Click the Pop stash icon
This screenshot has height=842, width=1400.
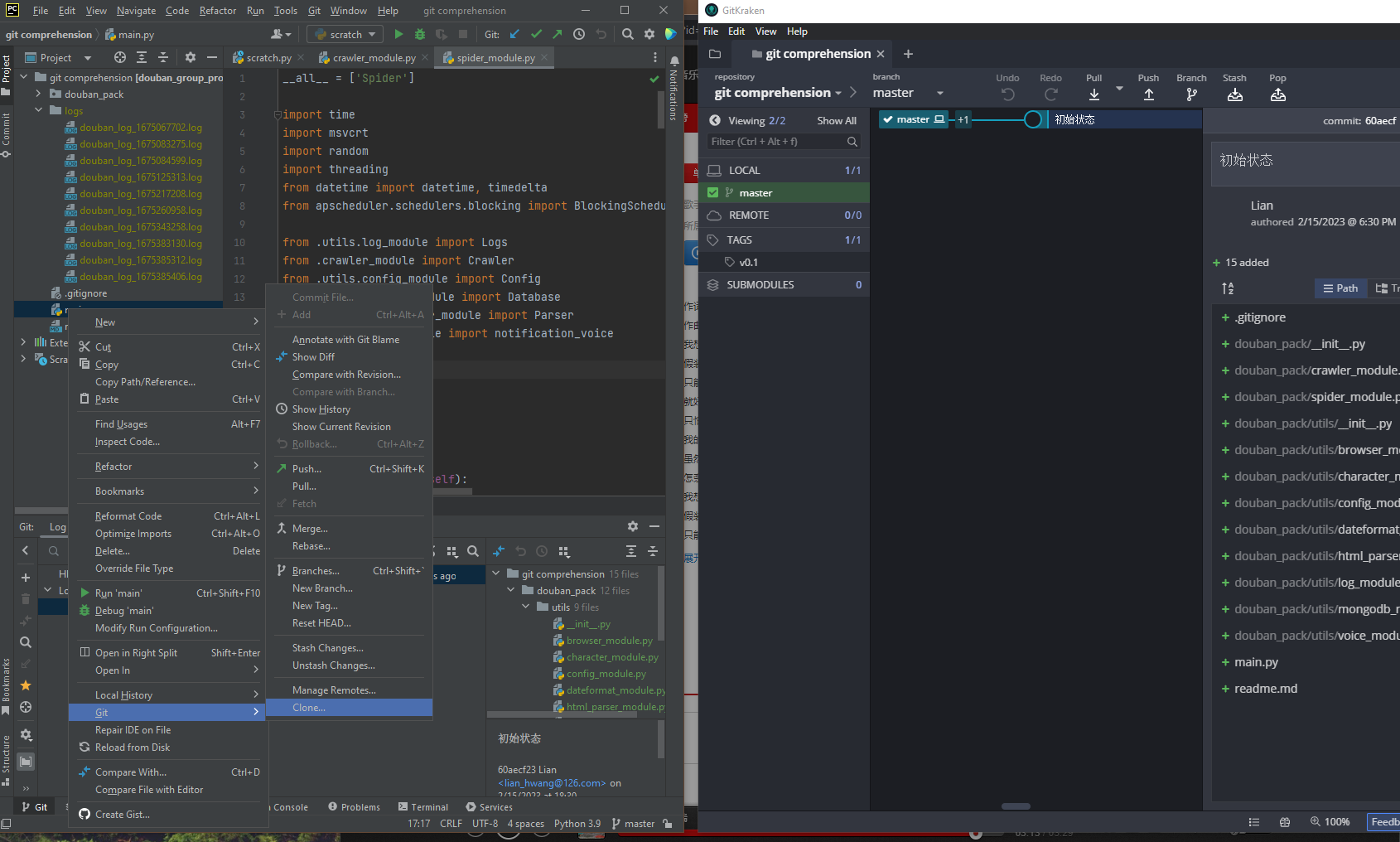(1278, 94)
